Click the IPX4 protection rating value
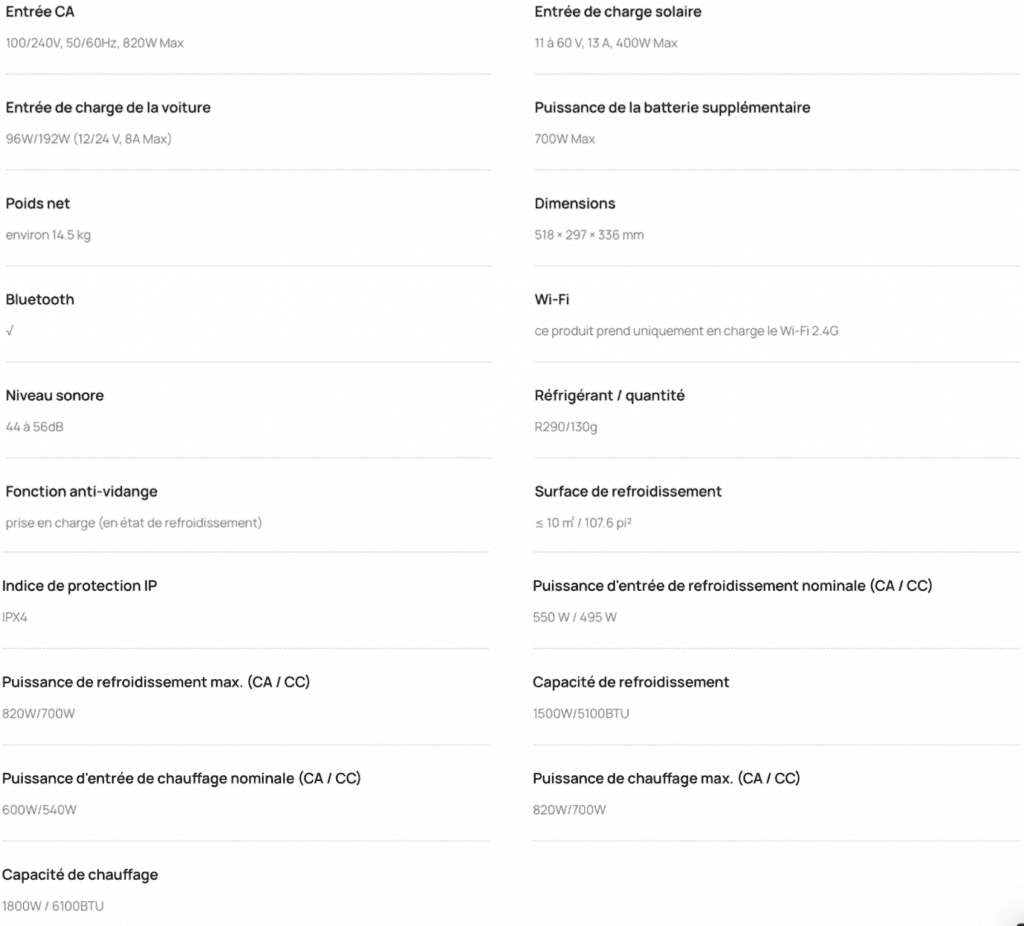The width and height of the screenshot is (1024, 926). click(14, 618)
